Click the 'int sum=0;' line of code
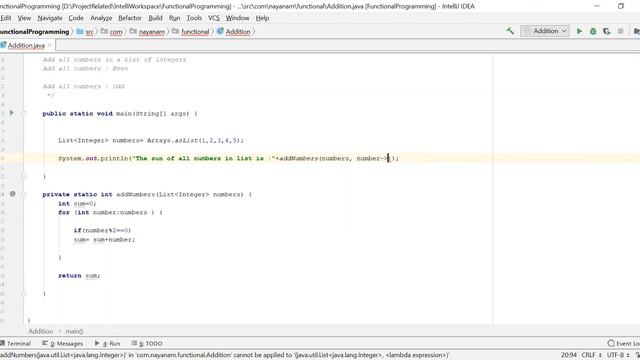 click(x=77, y=203)
